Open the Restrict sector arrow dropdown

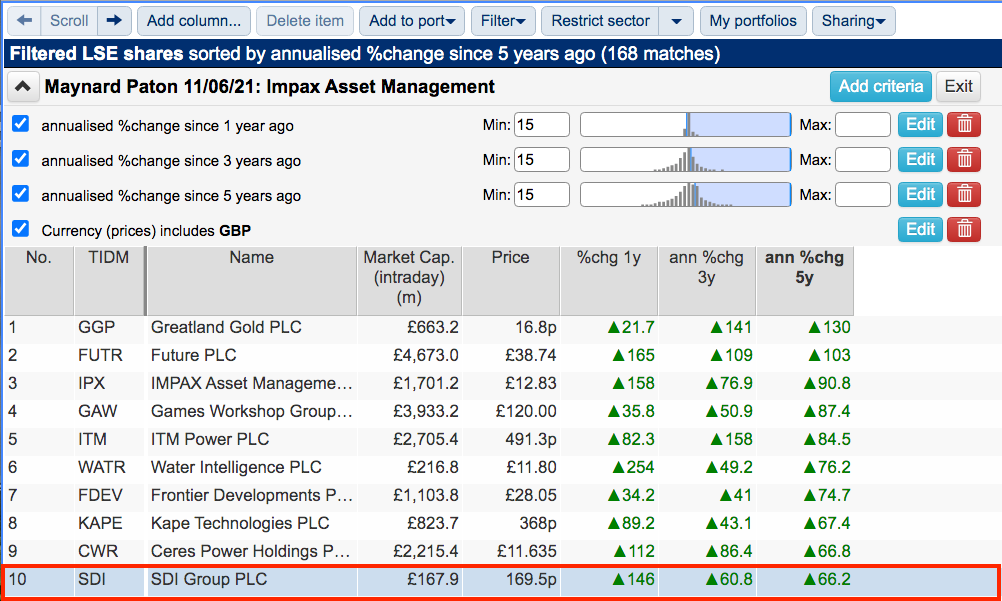[676, 21]
